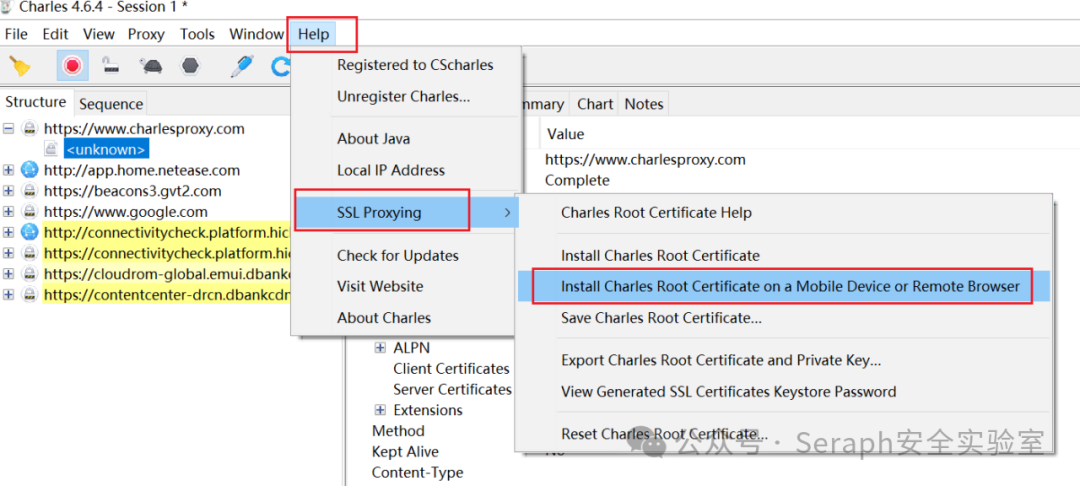
Task: Open the Edit menu
Action: 55,34
